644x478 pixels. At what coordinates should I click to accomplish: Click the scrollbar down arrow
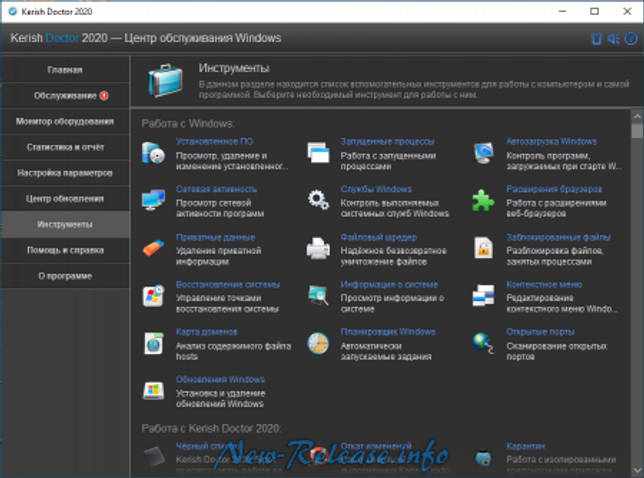point(637,470)
